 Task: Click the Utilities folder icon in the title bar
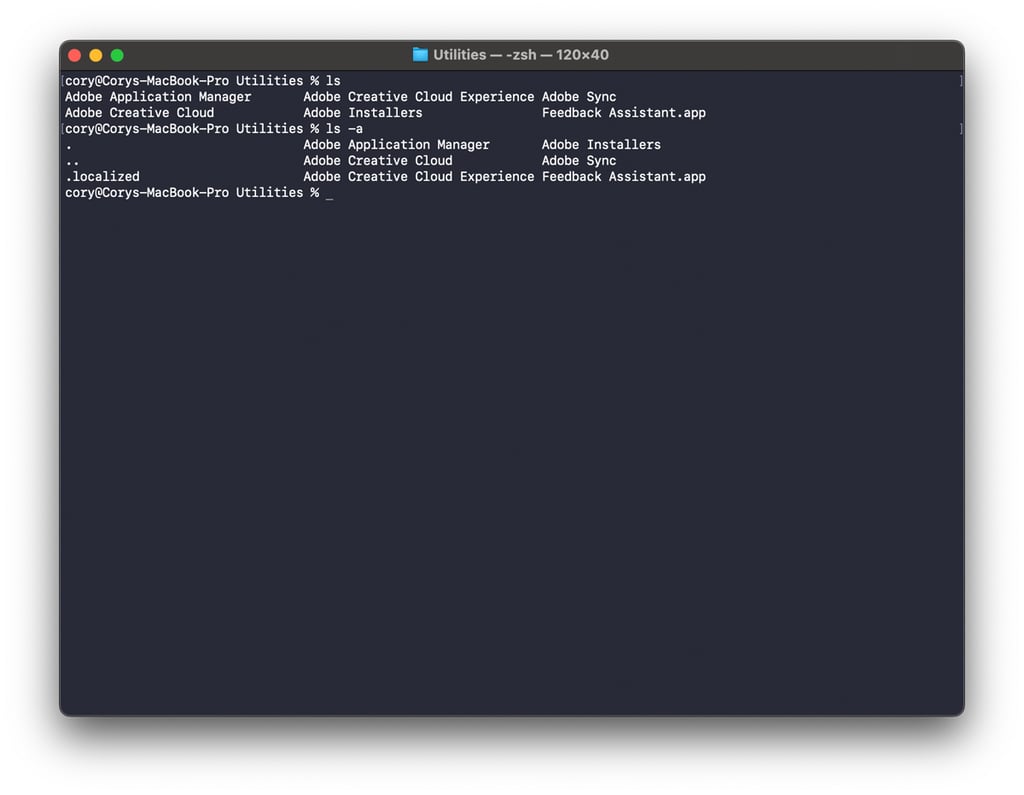pos(419,55)
